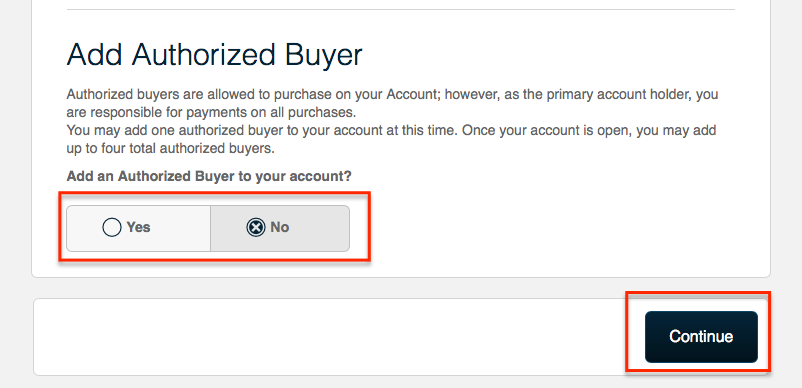The image size is (802, 388).
Task: Click the sentence 'You may add one authorized buyer'
Action: [x=262, y=130]
